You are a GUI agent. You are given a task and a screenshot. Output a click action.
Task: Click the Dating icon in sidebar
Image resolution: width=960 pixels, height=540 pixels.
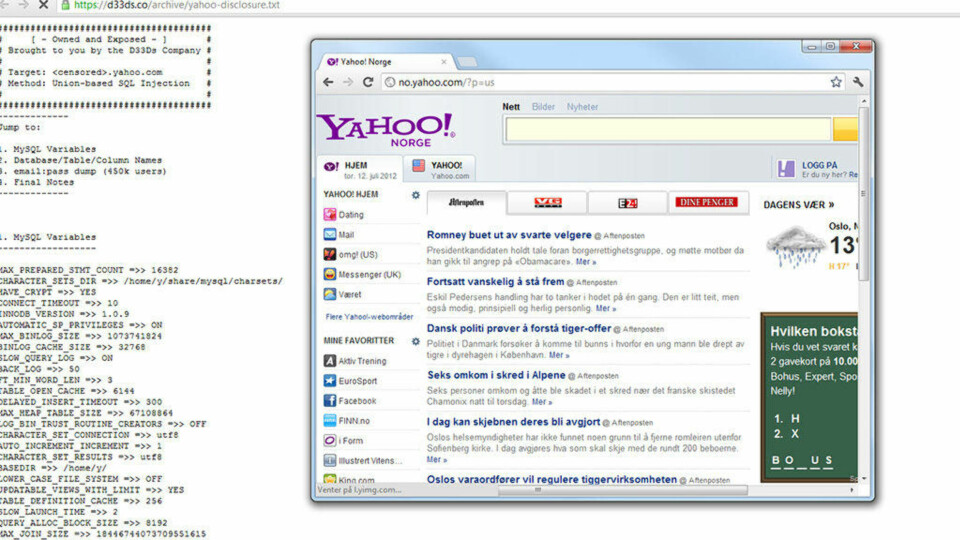coord(330,214)
